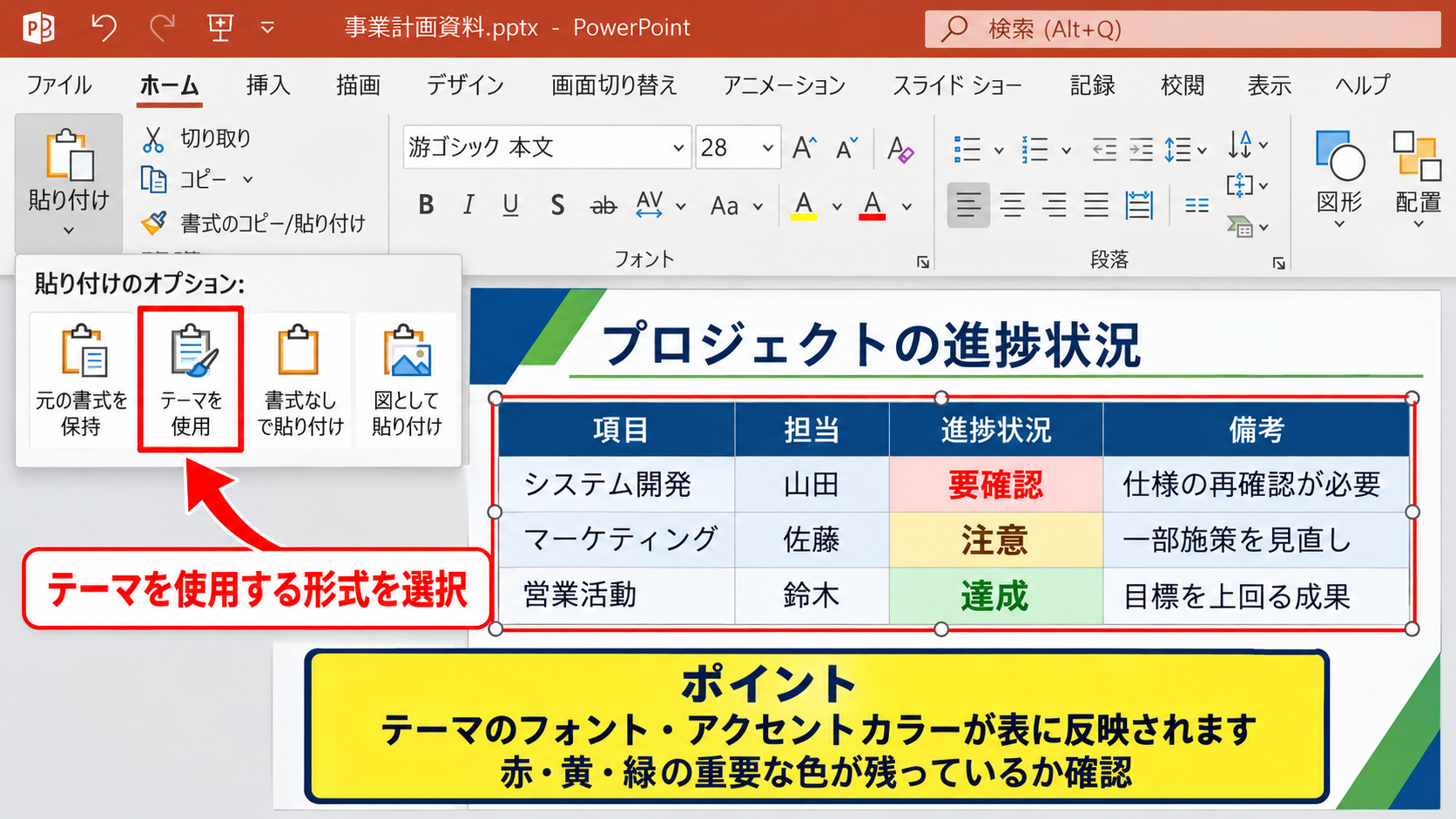Toggle strikethrough formatting
Viewport: 1456px width, 819px height.
click(603, 206)
